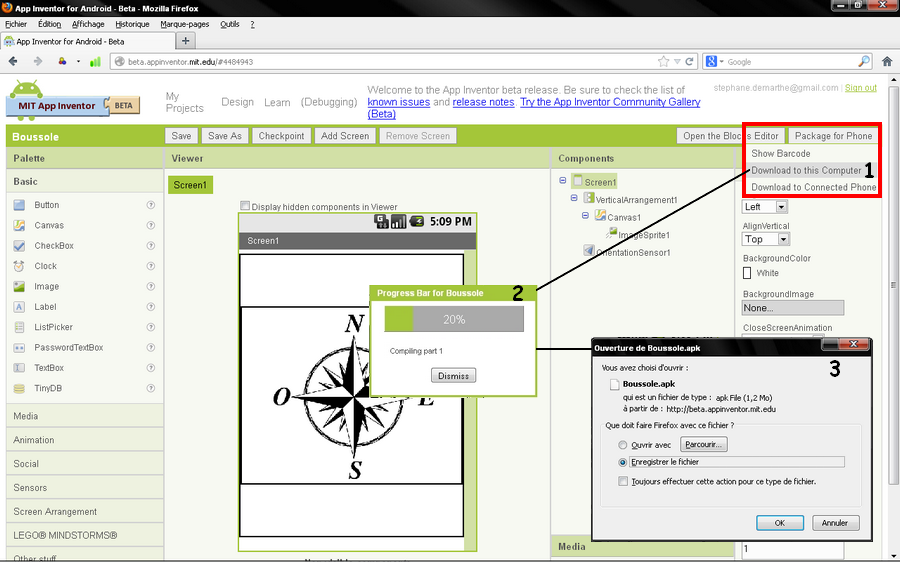Screen dimensions: 900x562
Task: Choose the PasswordTextBox component icon
Action: 19,347
